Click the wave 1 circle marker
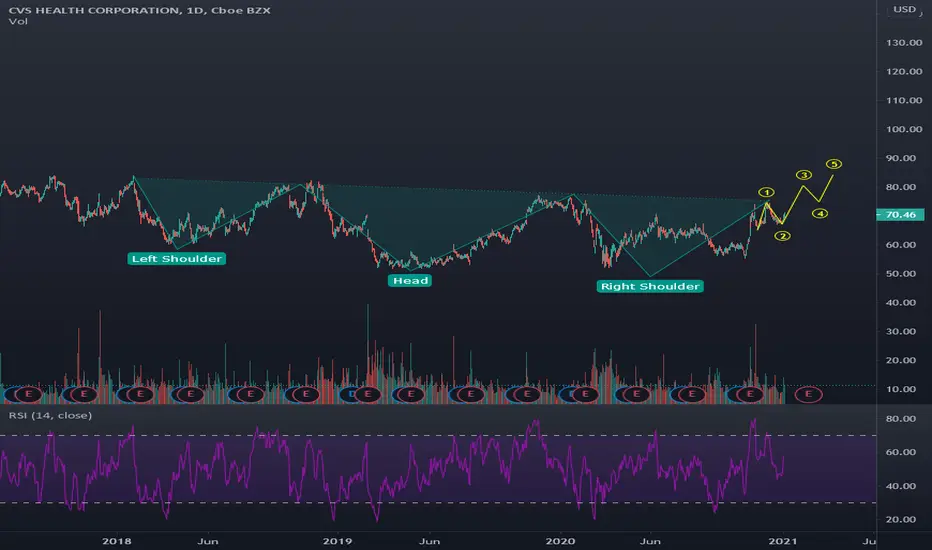The image size is (932, 550). click(x=766, y=192)
